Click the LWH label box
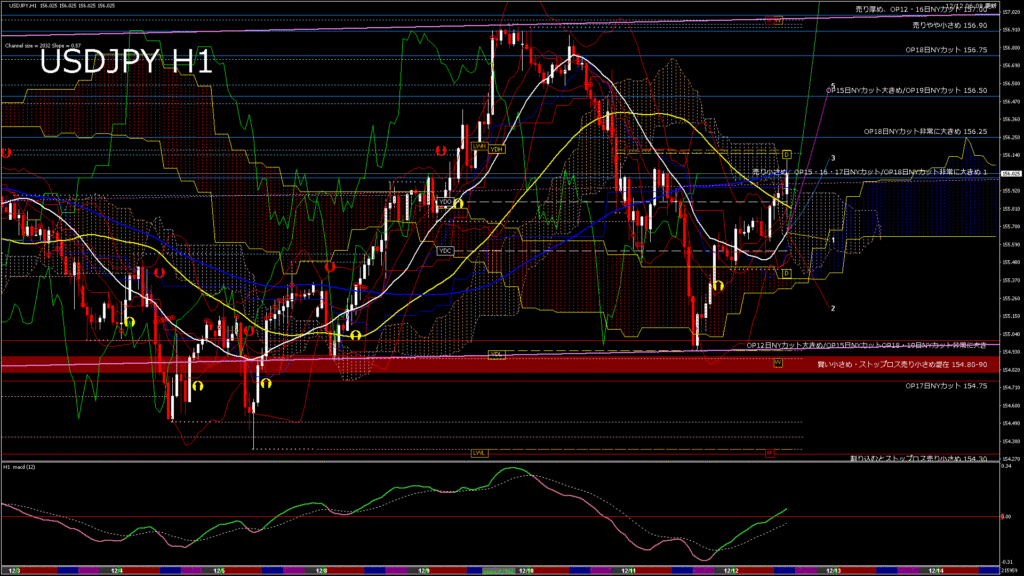The height and width of the screenshot is (576, 1024). [479, 148]
